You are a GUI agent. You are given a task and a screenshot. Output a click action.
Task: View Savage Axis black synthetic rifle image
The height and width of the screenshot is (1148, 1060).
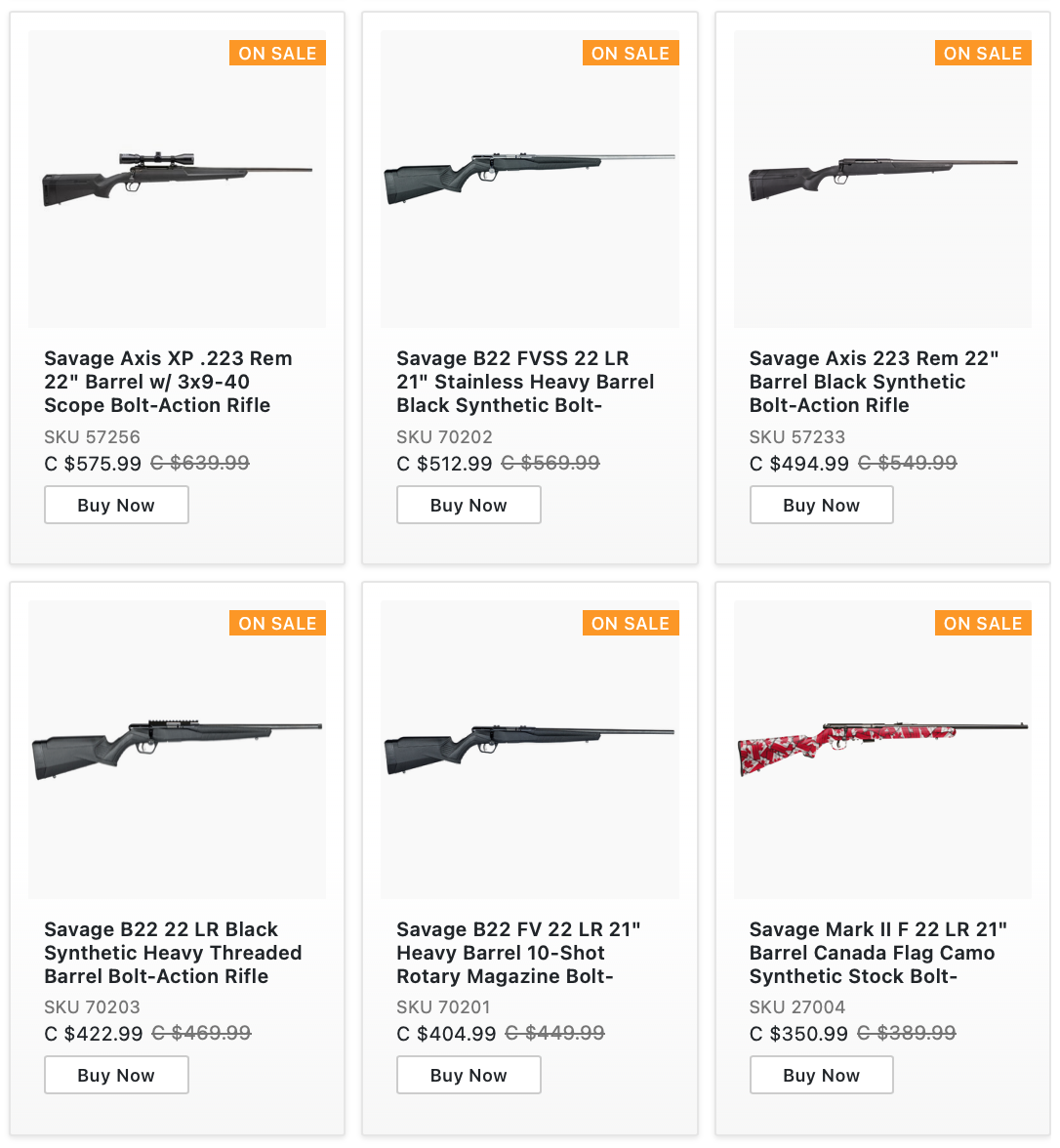[882, 180]
